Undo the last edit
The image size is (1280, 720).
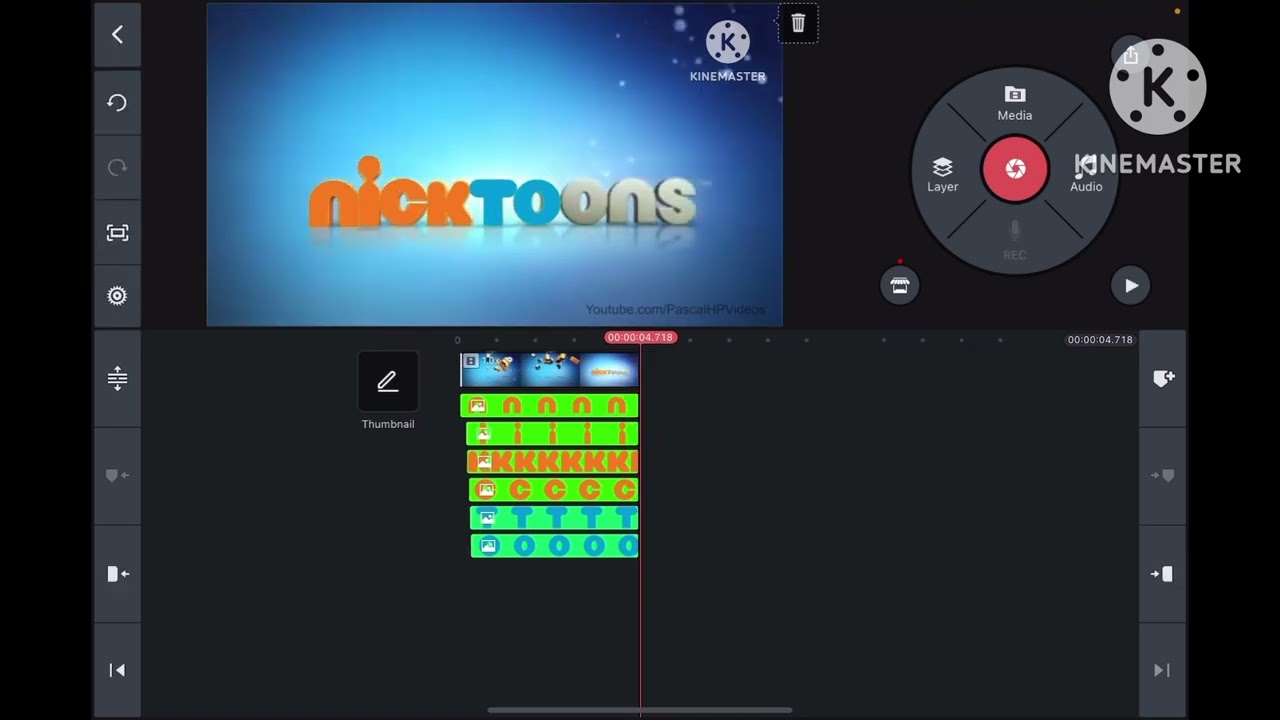point(117,102)
